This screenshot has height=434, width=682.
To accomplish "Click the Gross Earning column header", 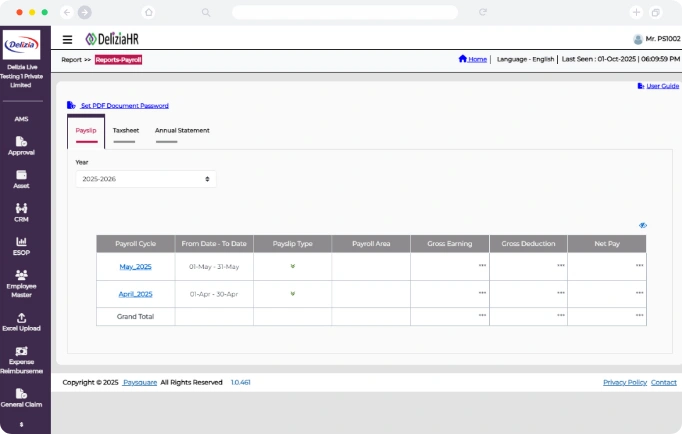I will pyautogui.click(x=450, y=244).
